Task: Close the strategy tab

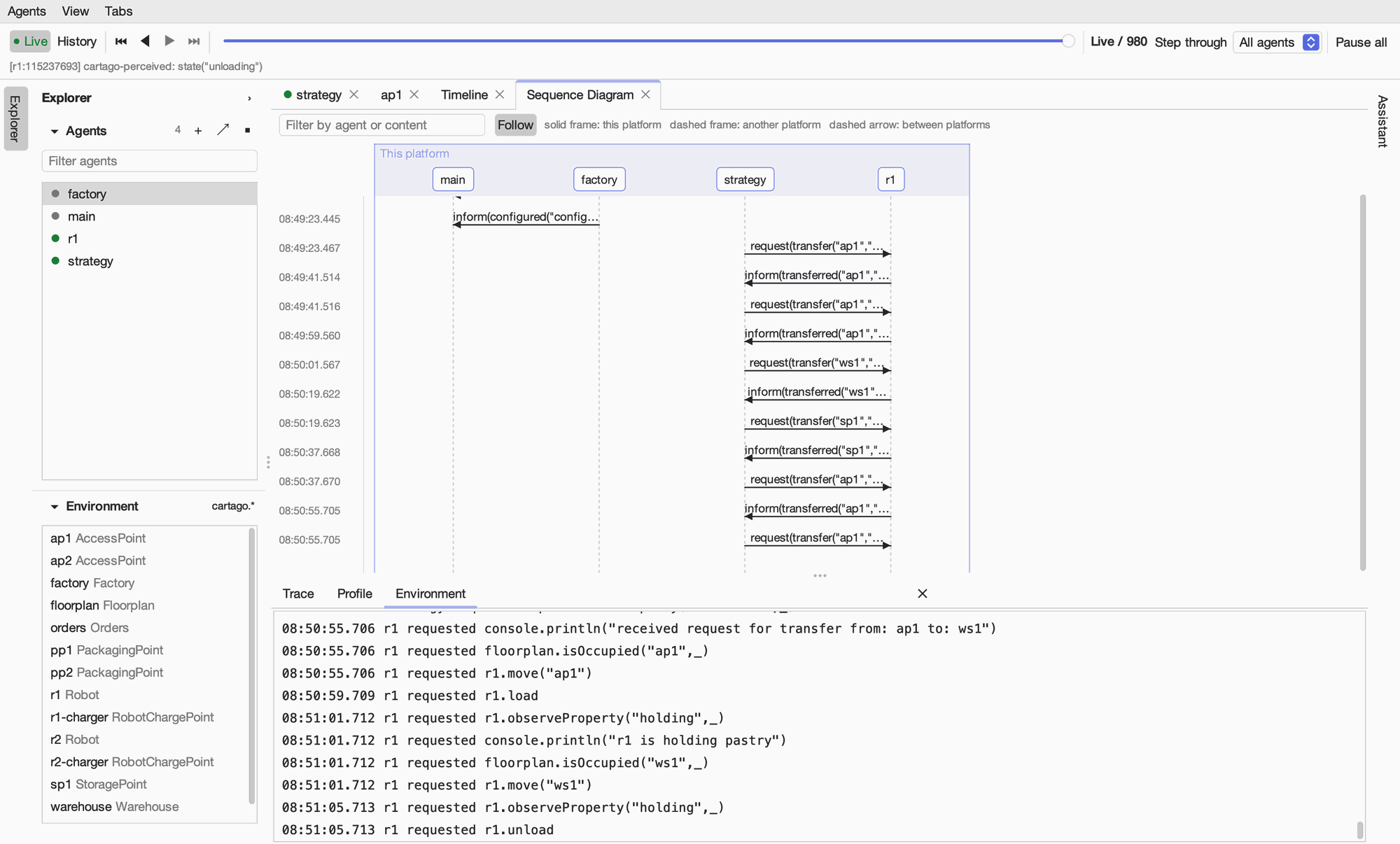Action: click(x=354, y=94)
